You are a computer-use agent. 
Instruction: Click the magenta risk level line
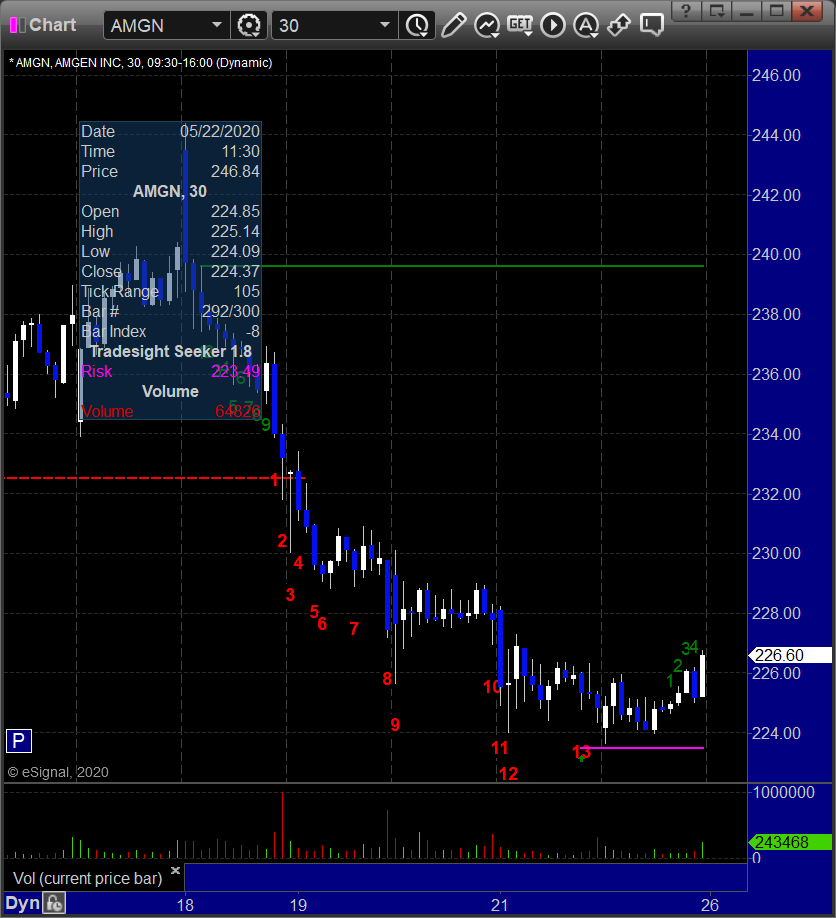(644, 748)
